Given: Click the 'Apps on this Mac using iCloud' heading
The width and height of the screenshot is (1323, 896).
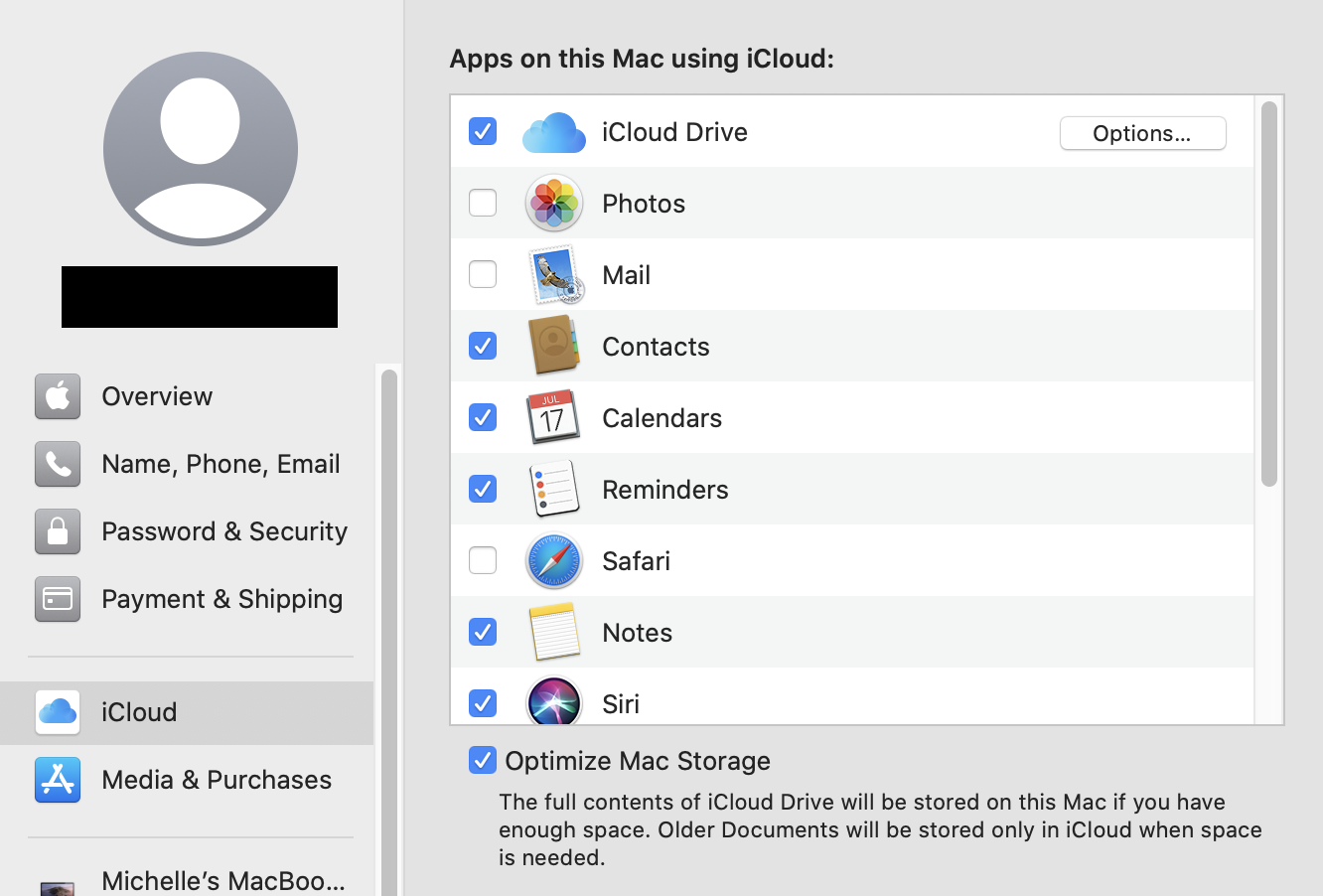Looking at the screenshot, I should (x=642, y=59).
